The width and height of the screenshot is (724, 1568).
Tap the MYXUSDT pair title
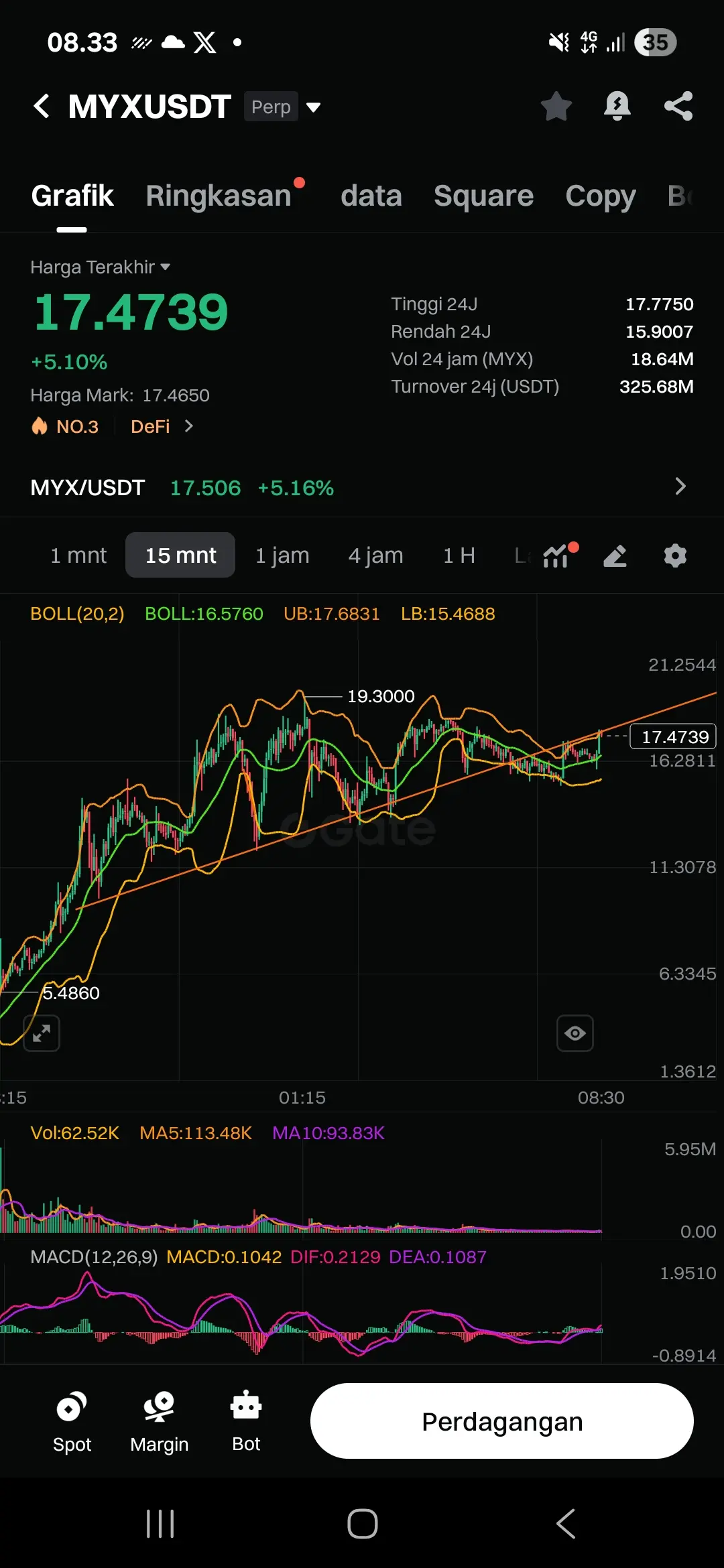tap(149, 107)
